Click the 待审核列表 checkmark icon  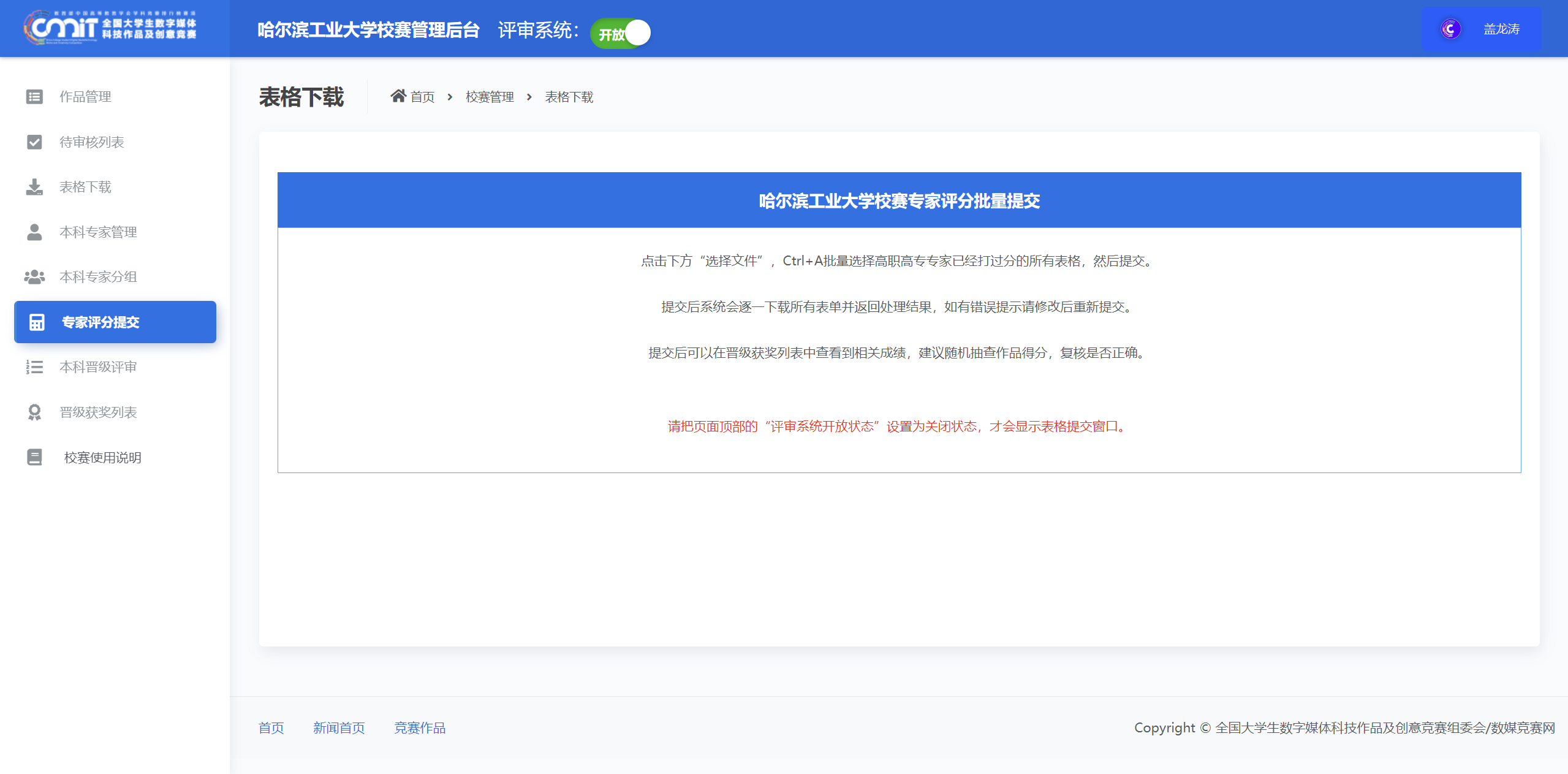pos(34,142)
